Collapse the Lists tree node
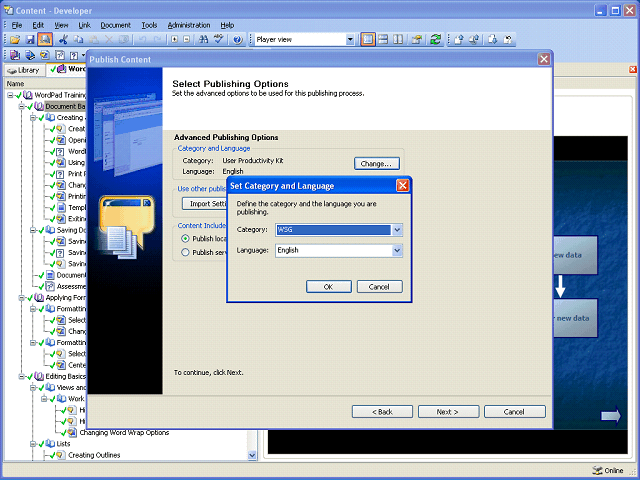This screenshot has height=480, width=640. (x=33, y=444)
